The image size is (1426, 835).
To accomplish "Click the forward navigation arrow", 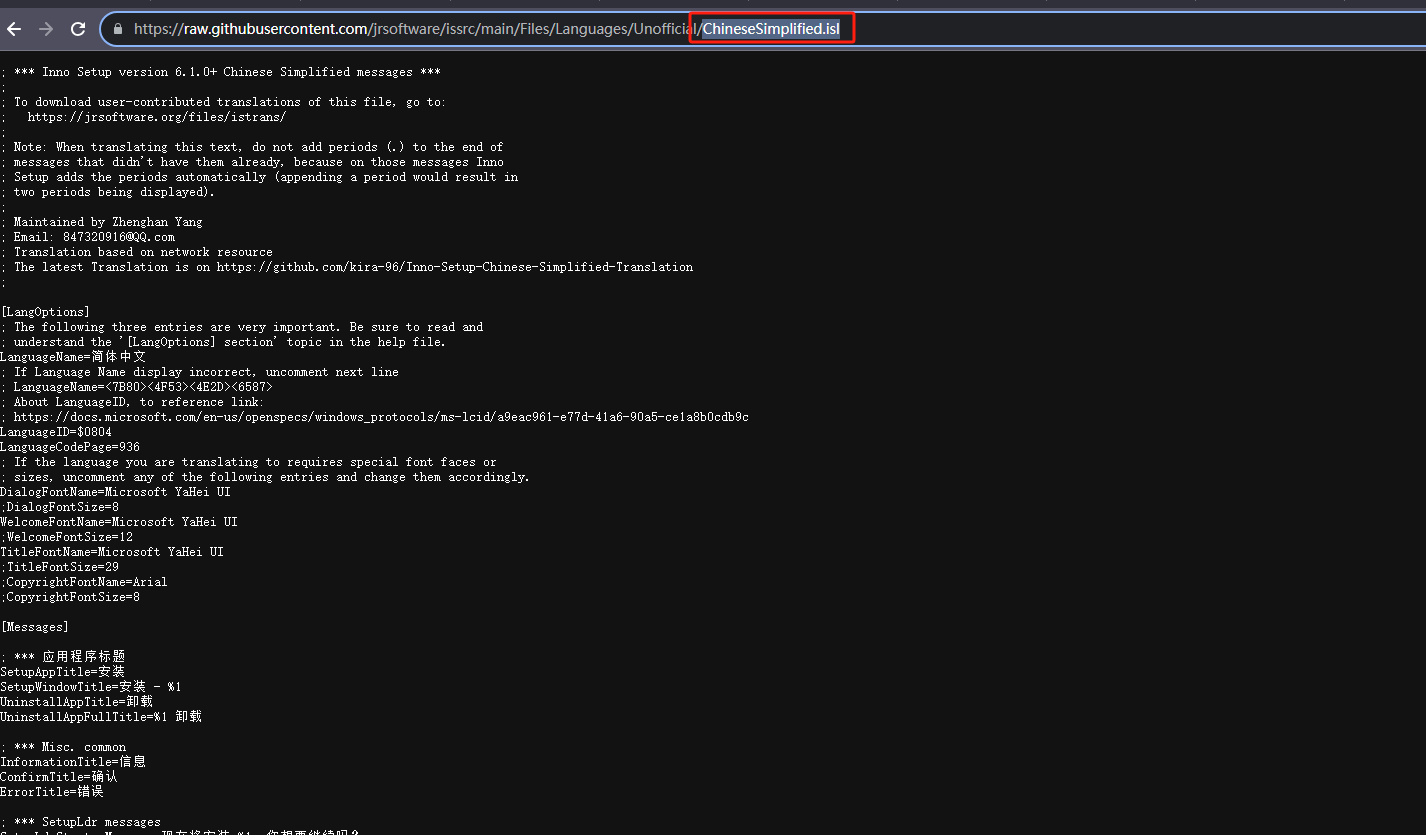I will click(x=45, y=28).
